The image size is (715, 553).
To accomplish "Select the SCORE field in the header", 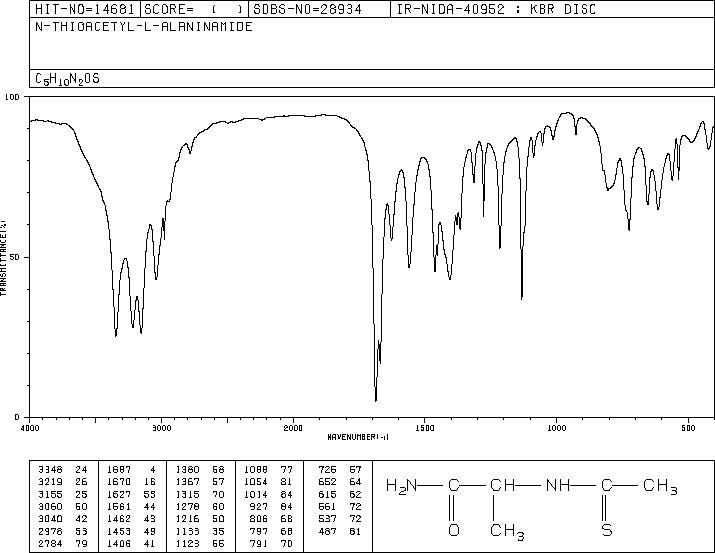I will [x=190, y=10].
